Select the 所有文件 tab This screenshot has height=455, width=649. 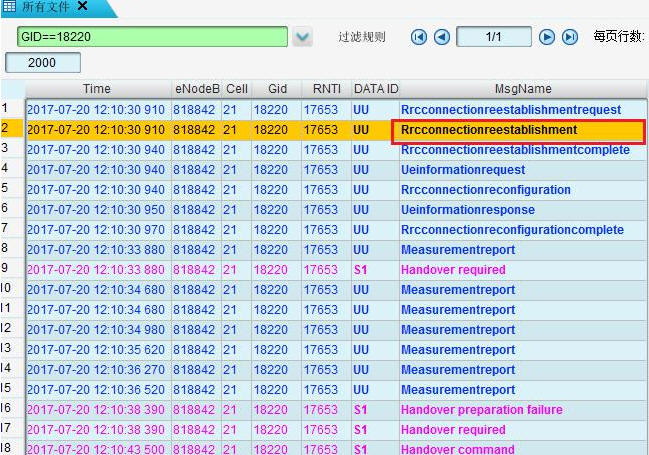47,7
